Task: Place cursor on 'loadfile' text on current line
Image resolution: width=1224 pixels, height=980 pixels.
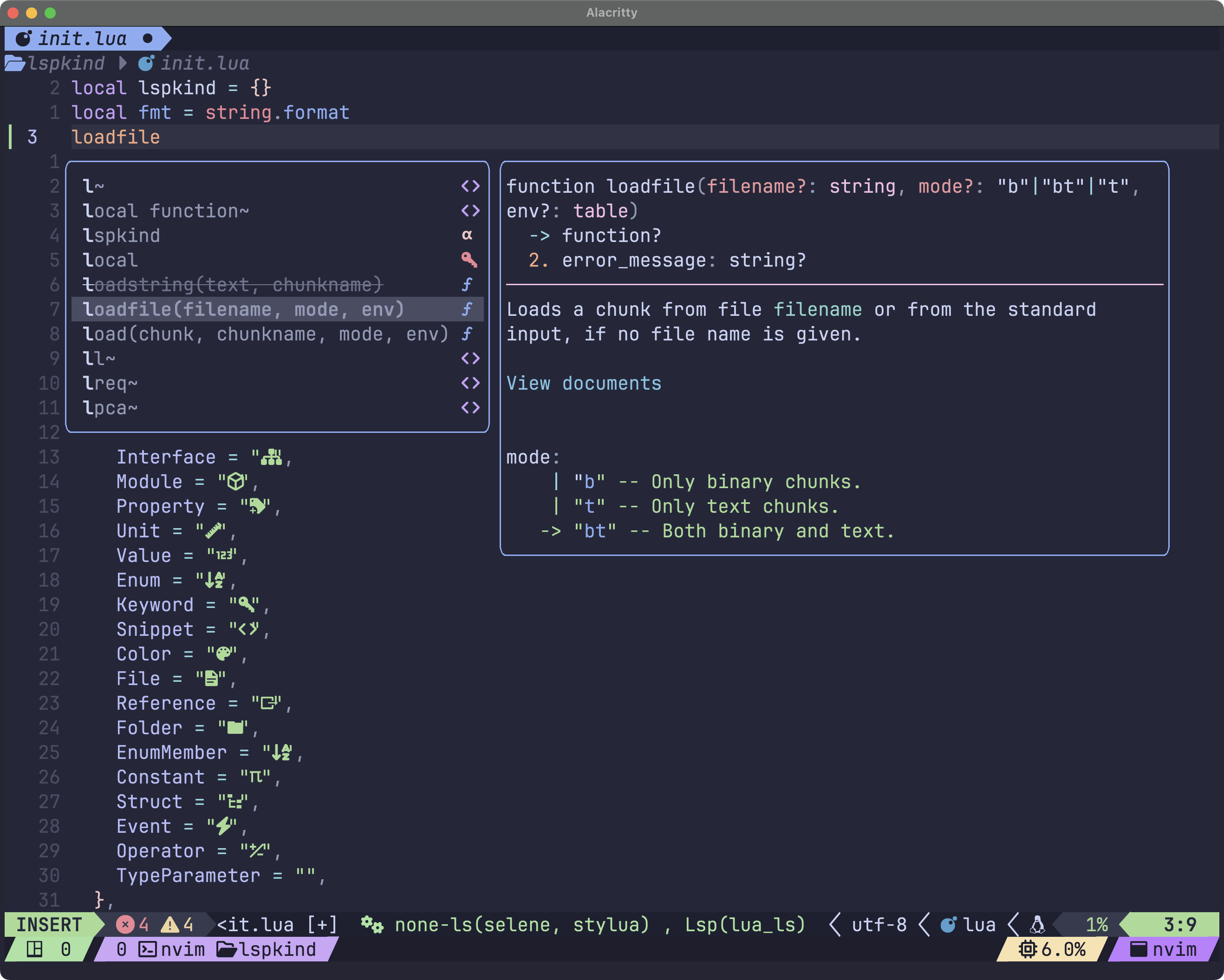Action: tap(116, 137)
